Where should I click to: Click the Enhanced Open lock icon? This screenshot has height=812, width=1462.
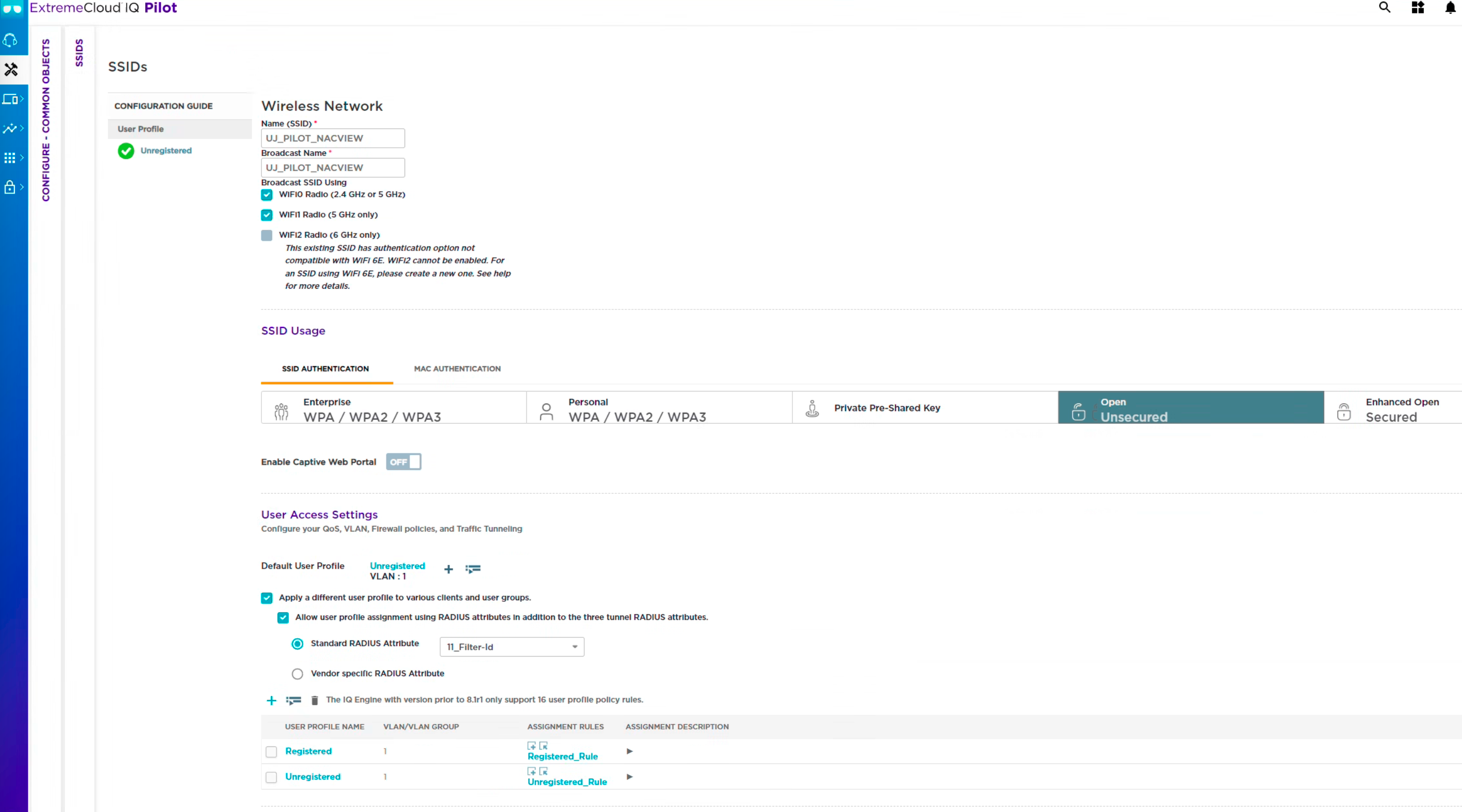pos(1343,411)
